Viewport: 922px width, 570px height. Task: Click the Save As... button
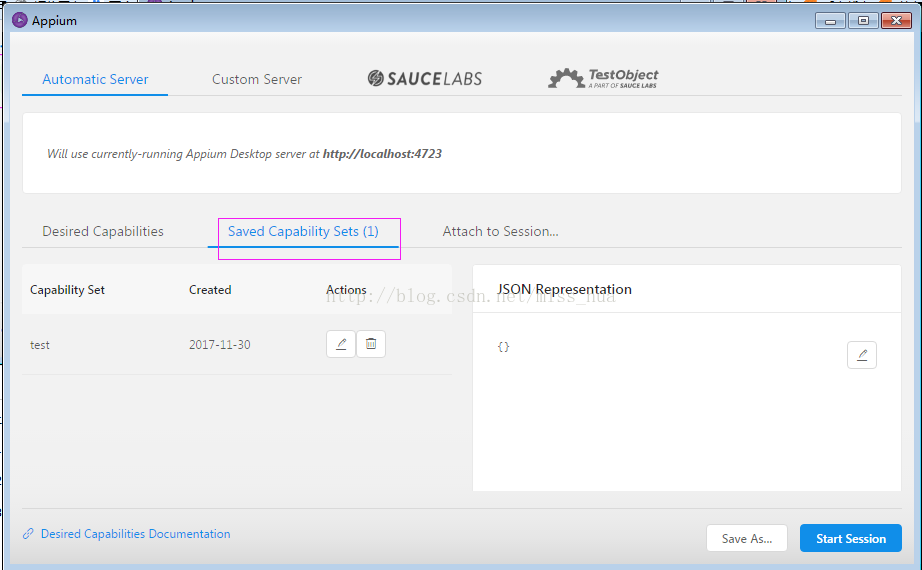click(747, 538)
